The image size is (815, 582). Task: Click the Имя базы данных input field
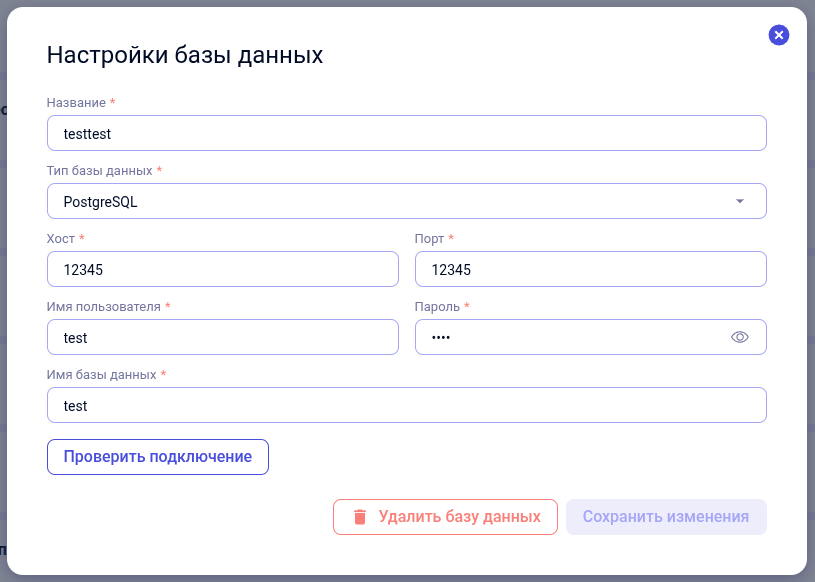tap(406, 405)
